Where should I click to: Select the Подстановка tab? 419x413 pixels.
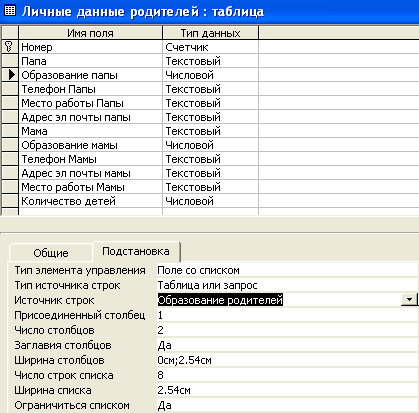[x=136, y=251]
